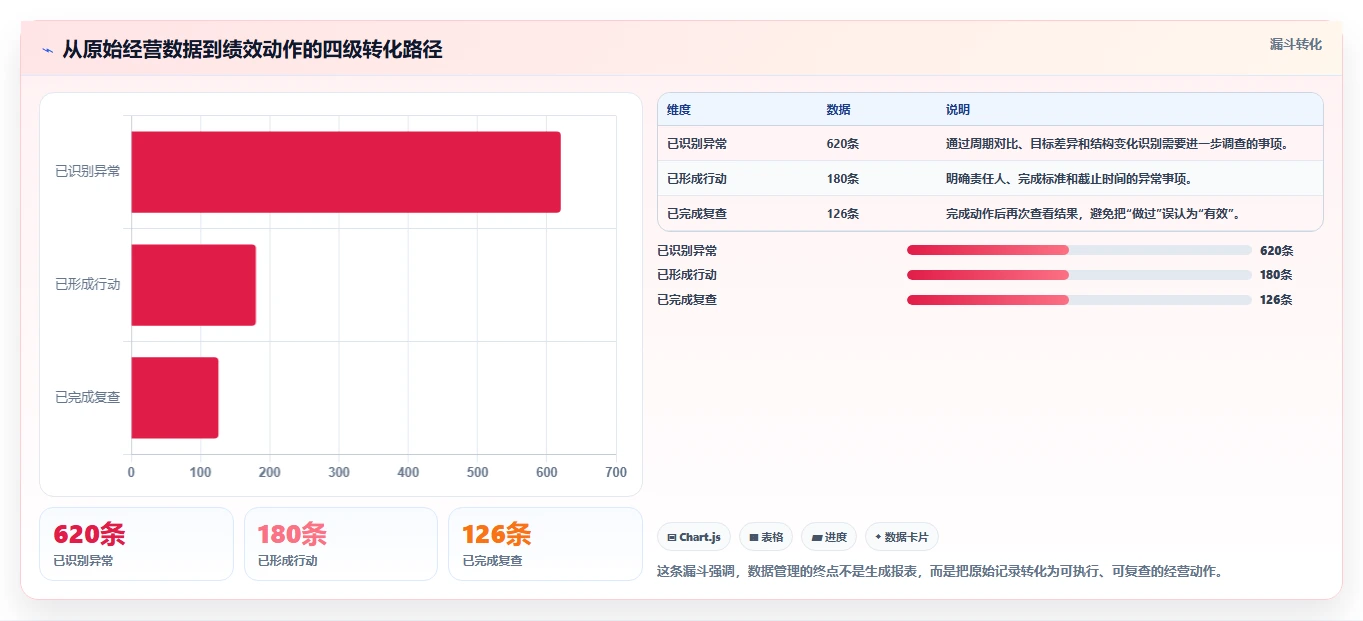Screen dimensions: 1363x621
Task: Open the 620条 已识别异常 stat card
Action: click(136, 544)
